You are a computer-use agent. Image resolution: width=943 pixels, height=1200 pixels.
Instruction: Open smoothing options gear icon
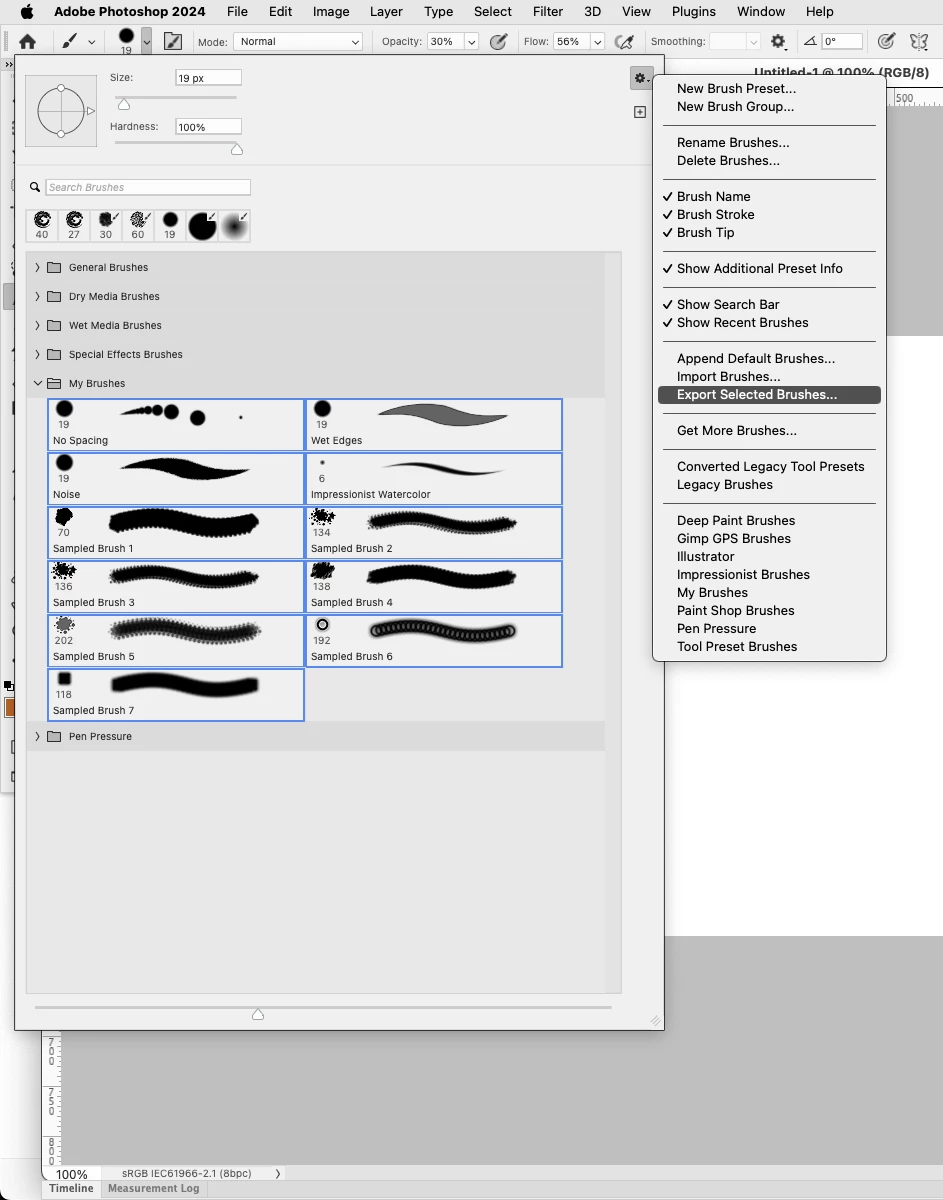(778, 42)
